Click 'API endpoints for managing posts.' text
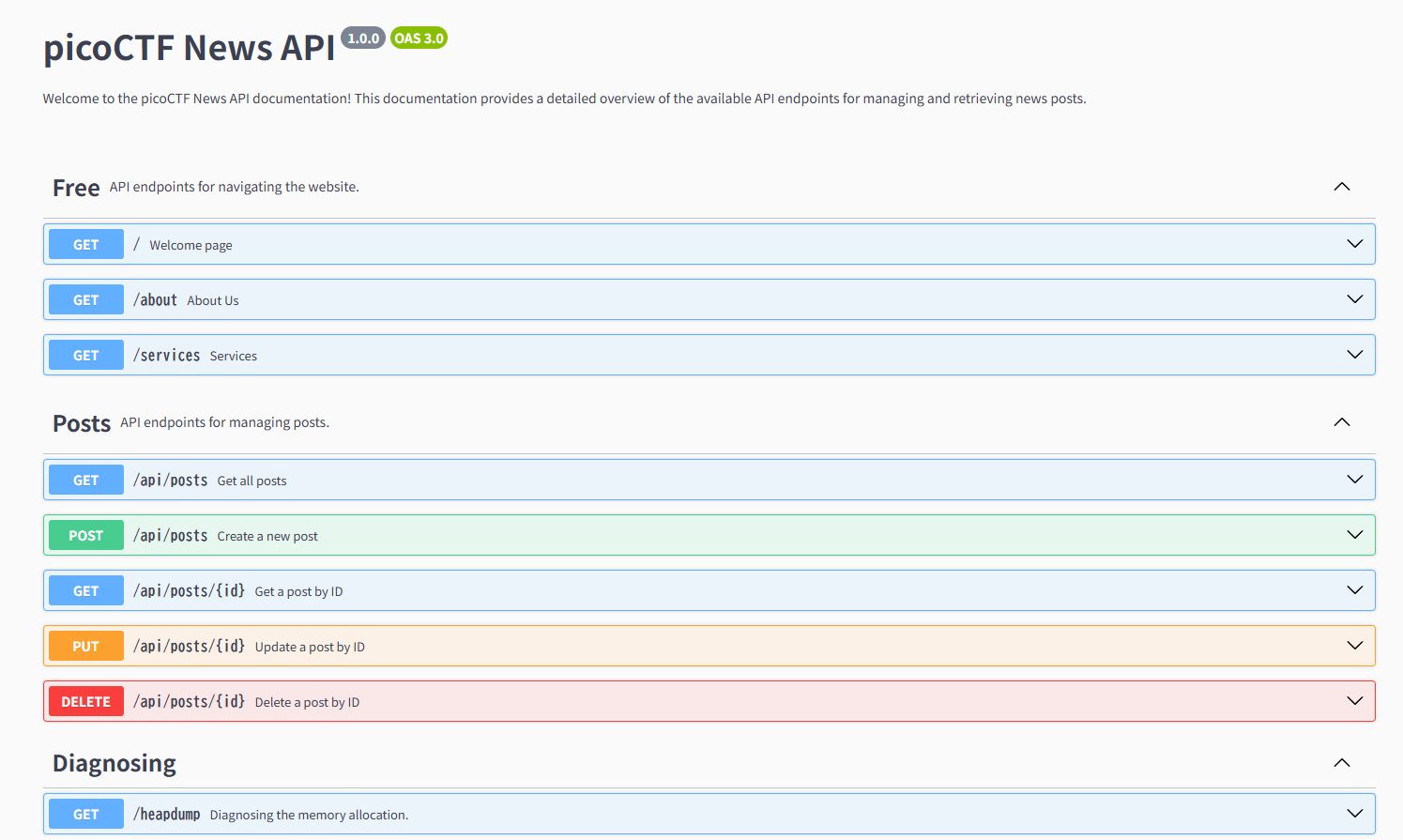Image resolution: width=1403 pixels, height=840 pixels. click(224, 422)
